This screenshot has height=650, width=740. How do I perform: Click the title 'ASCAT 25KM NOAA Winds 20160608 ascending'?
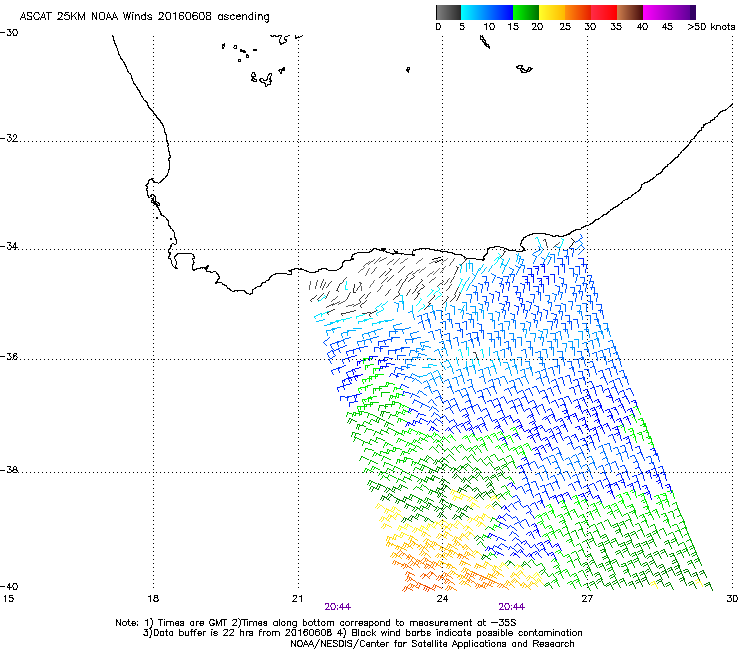(144, 17)
